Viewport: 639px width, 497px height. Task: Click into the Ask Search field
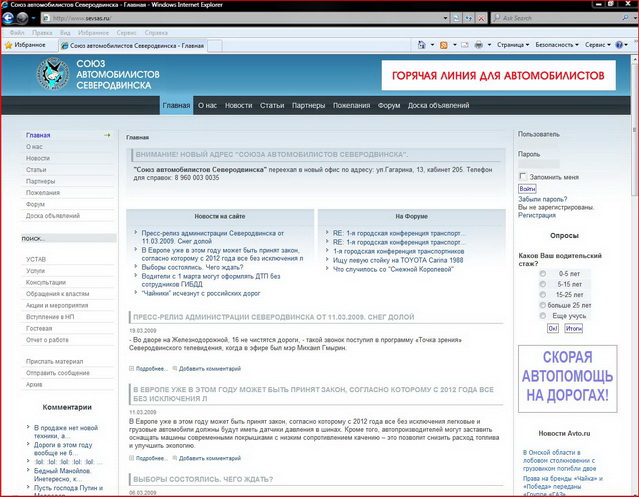560,18
